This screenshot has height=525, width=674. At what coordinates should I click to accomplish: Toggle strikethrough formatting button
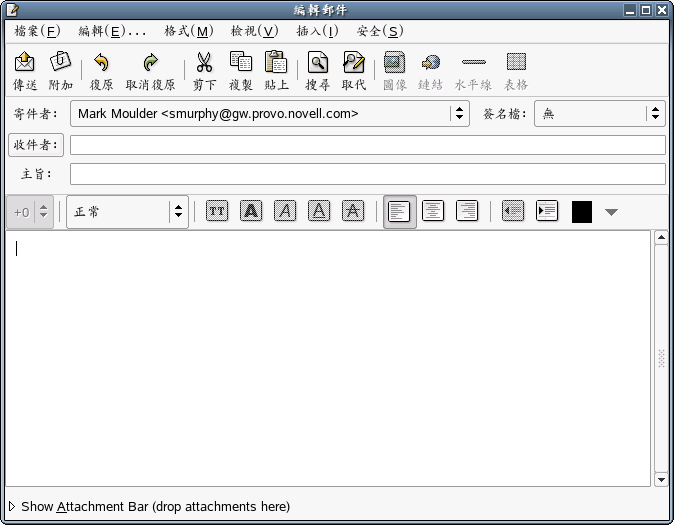353,211
